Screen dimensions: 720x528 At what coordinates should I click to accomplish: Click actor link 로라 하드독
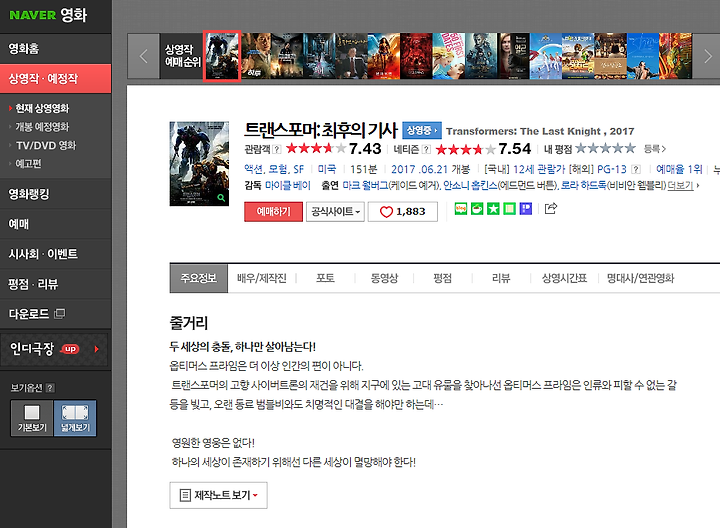click(x=584, y=185)
